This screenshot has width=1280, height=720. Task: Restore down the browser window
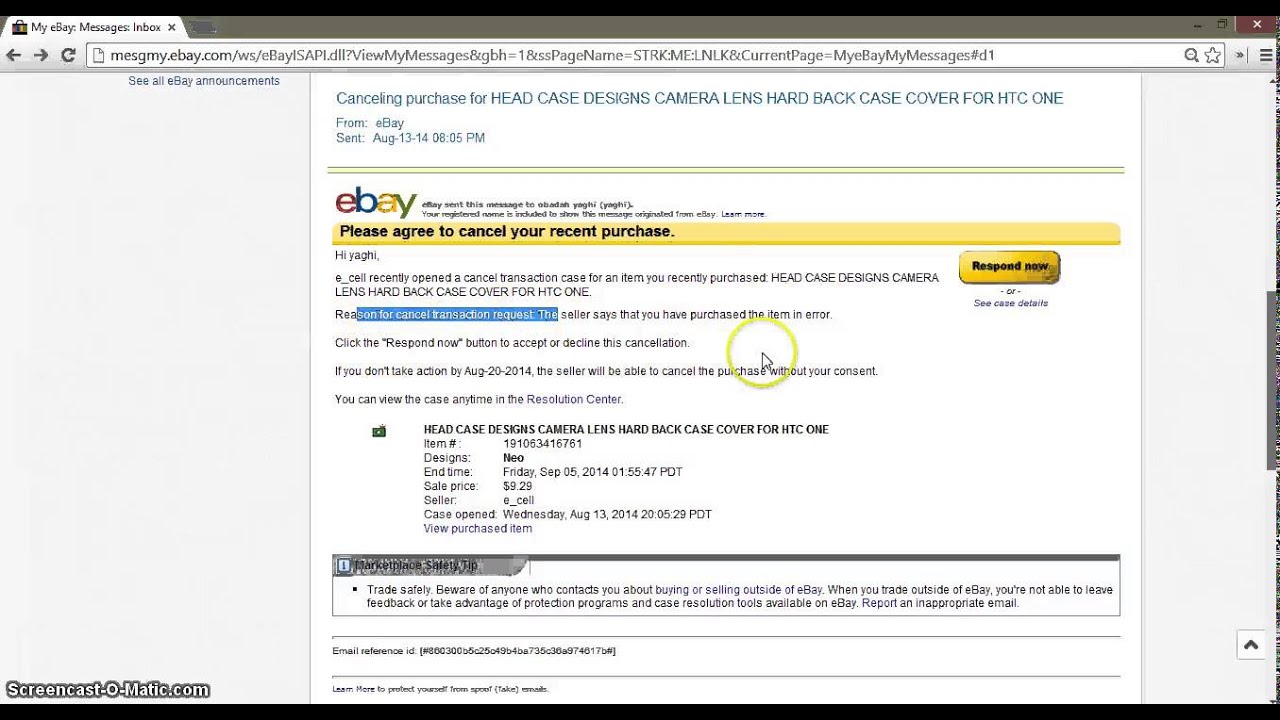point(1222,24)
